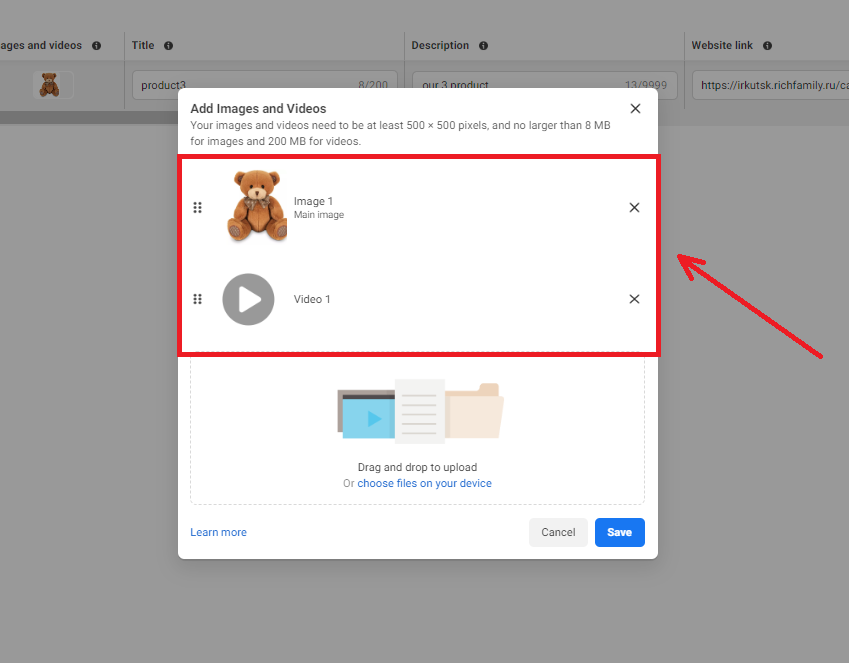Click the Video 1 play icon

(x=249, y=300)
